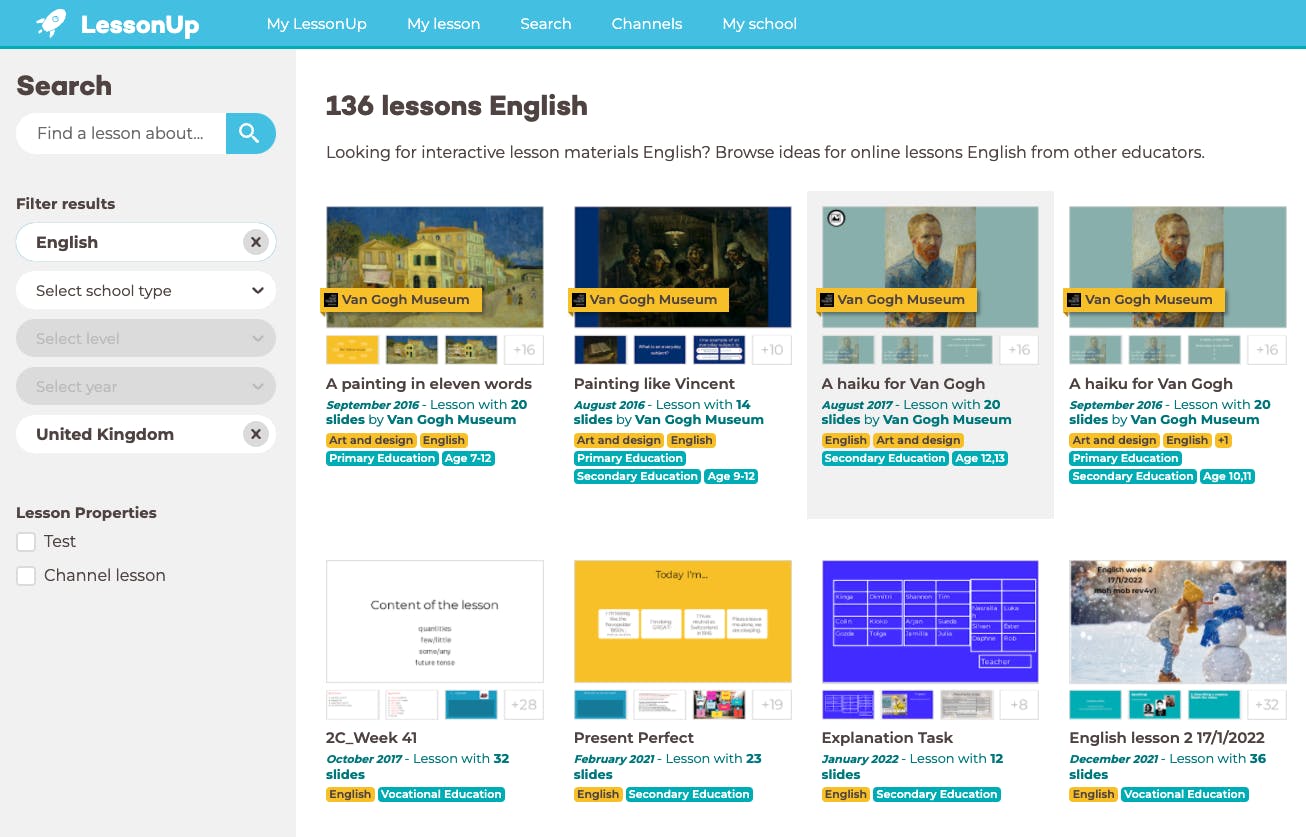The height and width of the screenshot is (837, 1306).
Task: Click the LessonUp rocket logo
Action: click(117, 23)
